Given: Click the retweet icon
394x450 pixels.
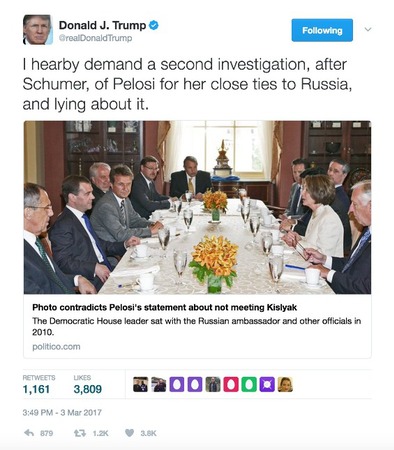Looking at the screenshot, I should click(x=79, y=433).
